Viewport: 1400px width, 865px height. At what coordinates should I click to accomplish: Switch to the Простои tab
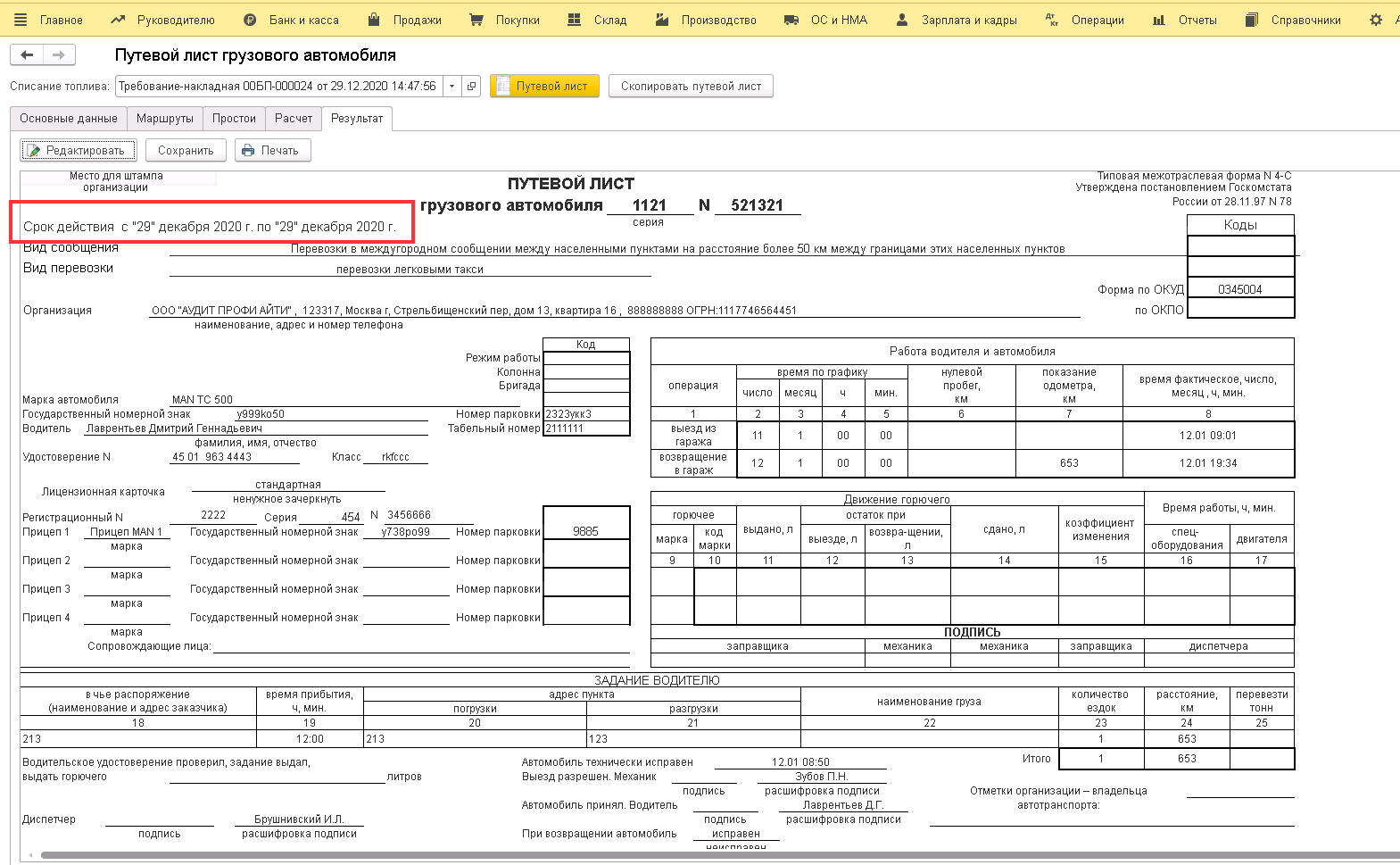(x=234, y=119)
